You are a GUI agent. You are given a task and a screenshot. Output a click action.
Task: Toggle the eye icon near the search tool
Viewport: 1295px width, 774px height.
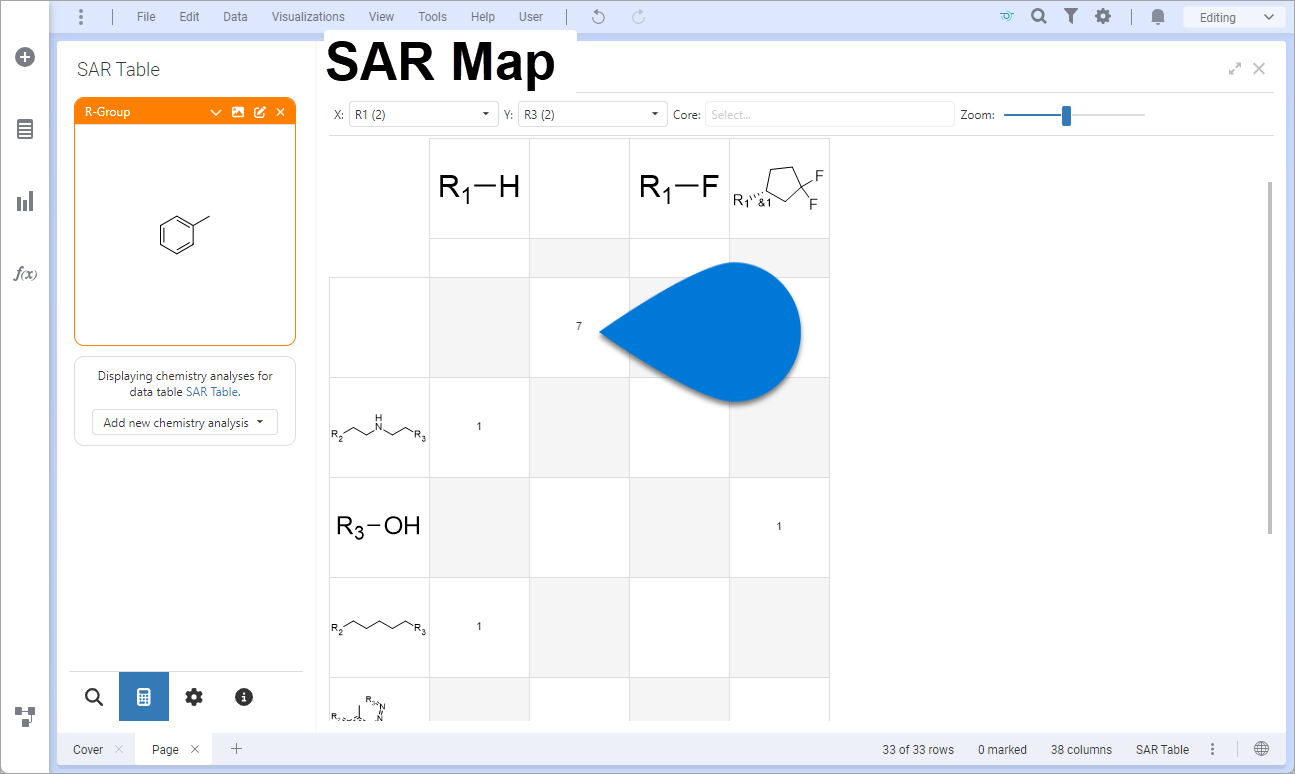point(1006,16)
